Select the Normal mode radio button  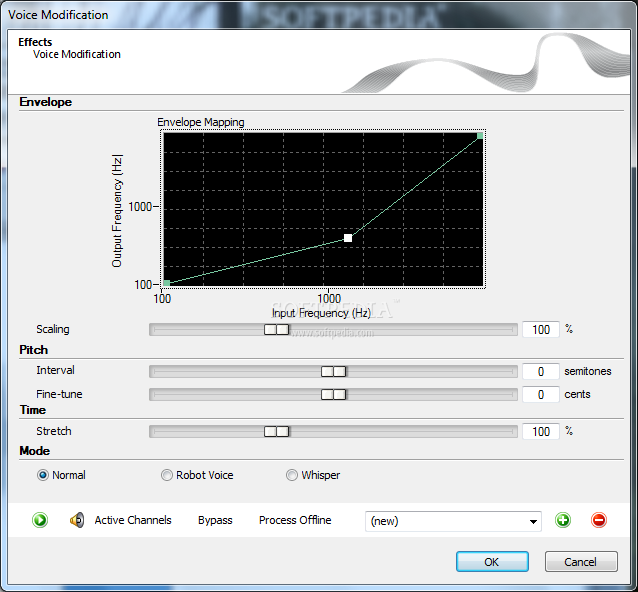click(x=43, y=475)
